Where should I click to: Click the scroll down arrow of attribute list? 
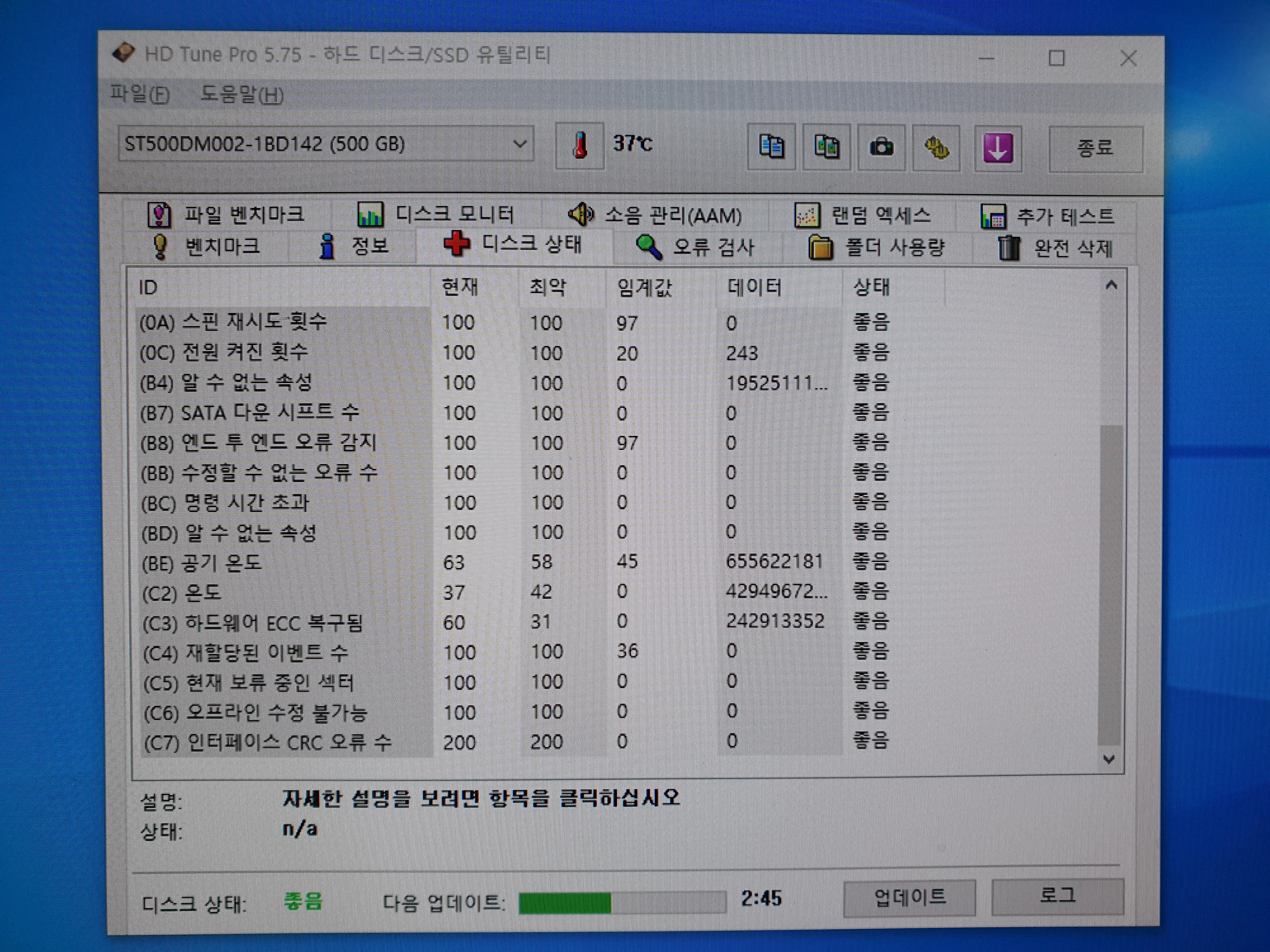[x=1109, y=759]
